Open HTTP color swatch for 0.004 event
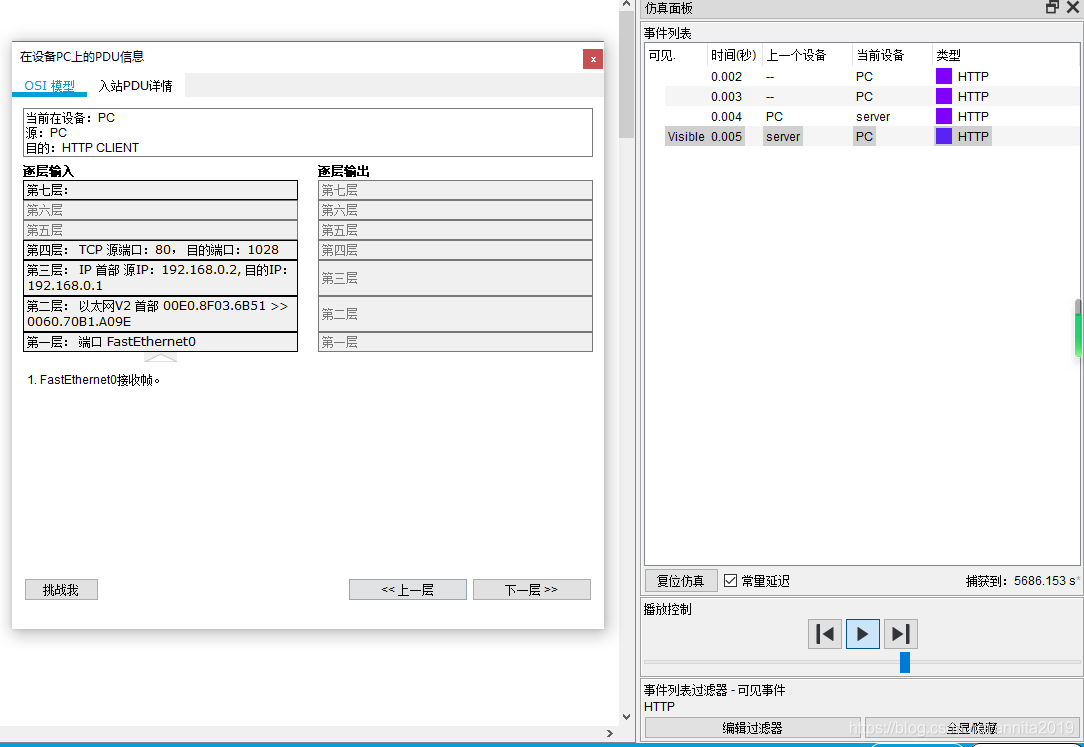 click(944, 116)
